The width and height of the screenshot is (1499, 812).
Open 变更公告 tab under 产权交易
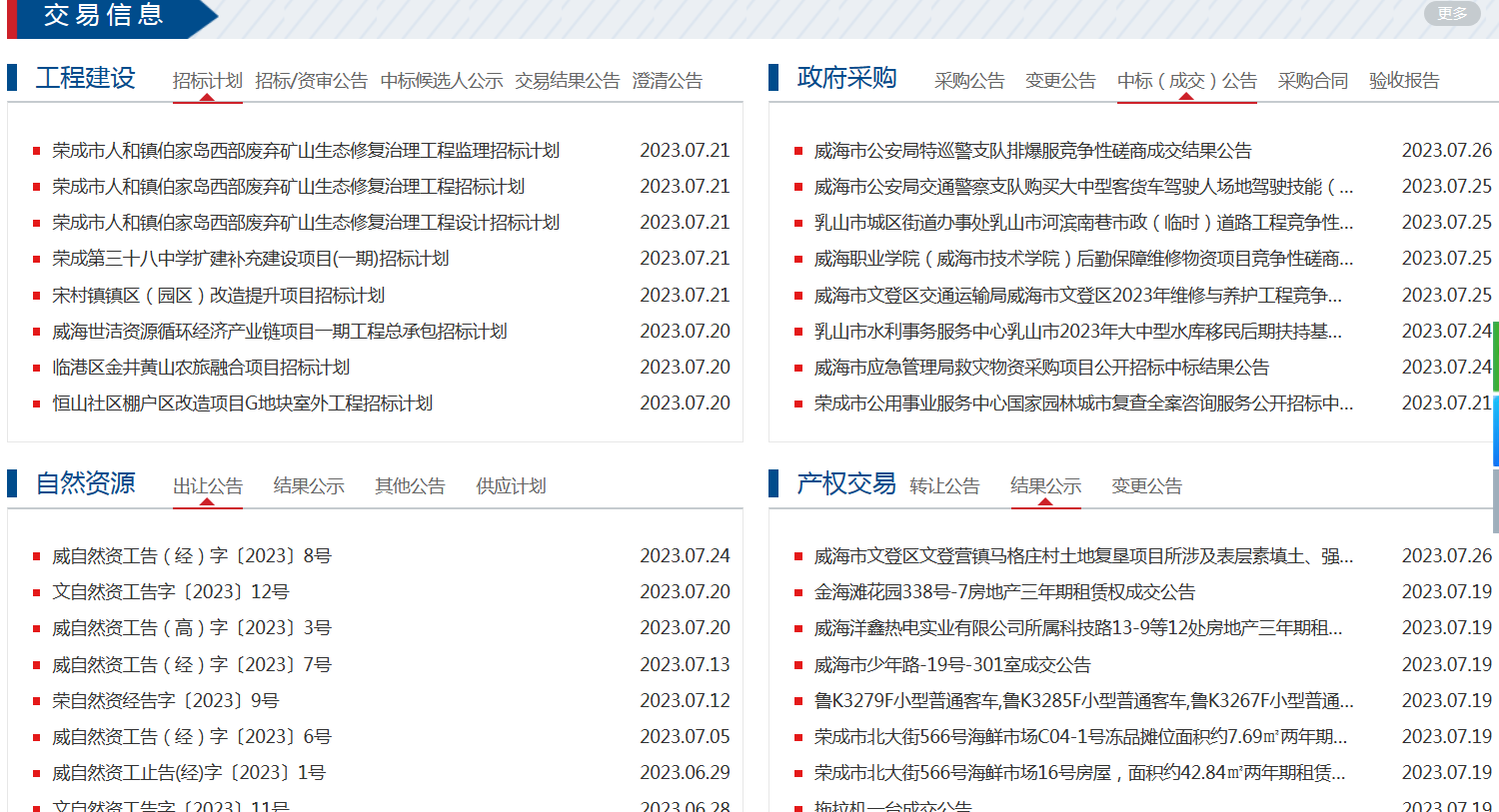click(x=1146, y=486)
